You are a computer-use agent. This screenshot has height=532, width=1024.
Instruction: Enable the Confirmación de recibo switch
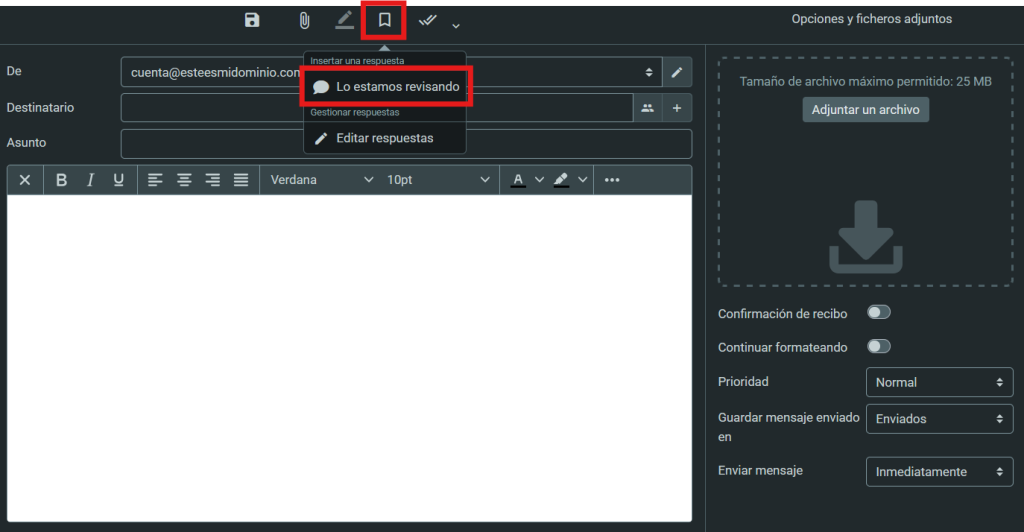click(x=878, y=313)
